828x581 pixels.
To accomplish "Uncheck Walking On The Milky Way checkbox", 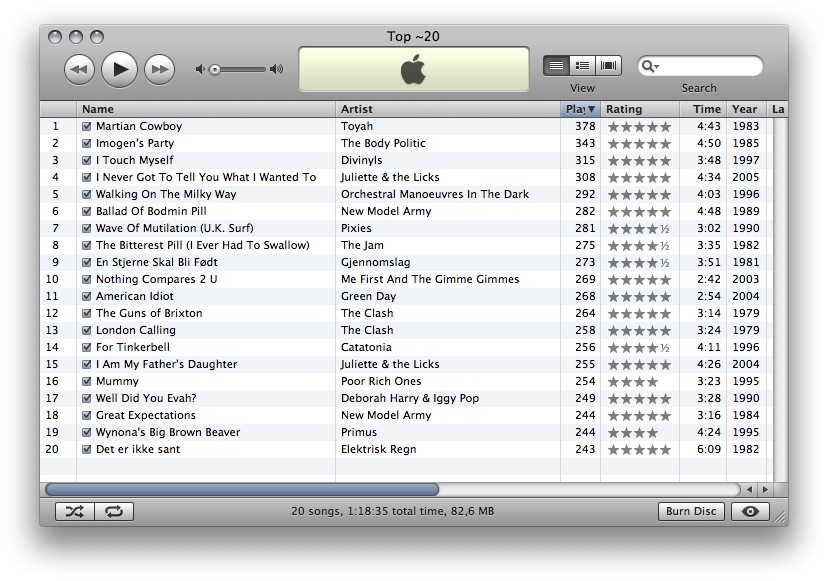I will click(87, 194).
